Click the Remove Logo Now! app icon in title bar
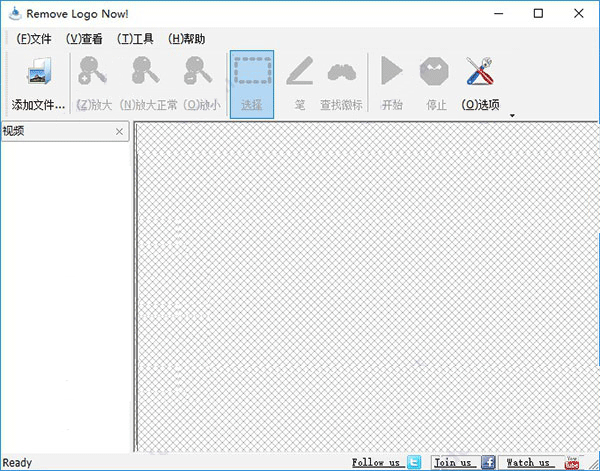 (x=15, y=14)
